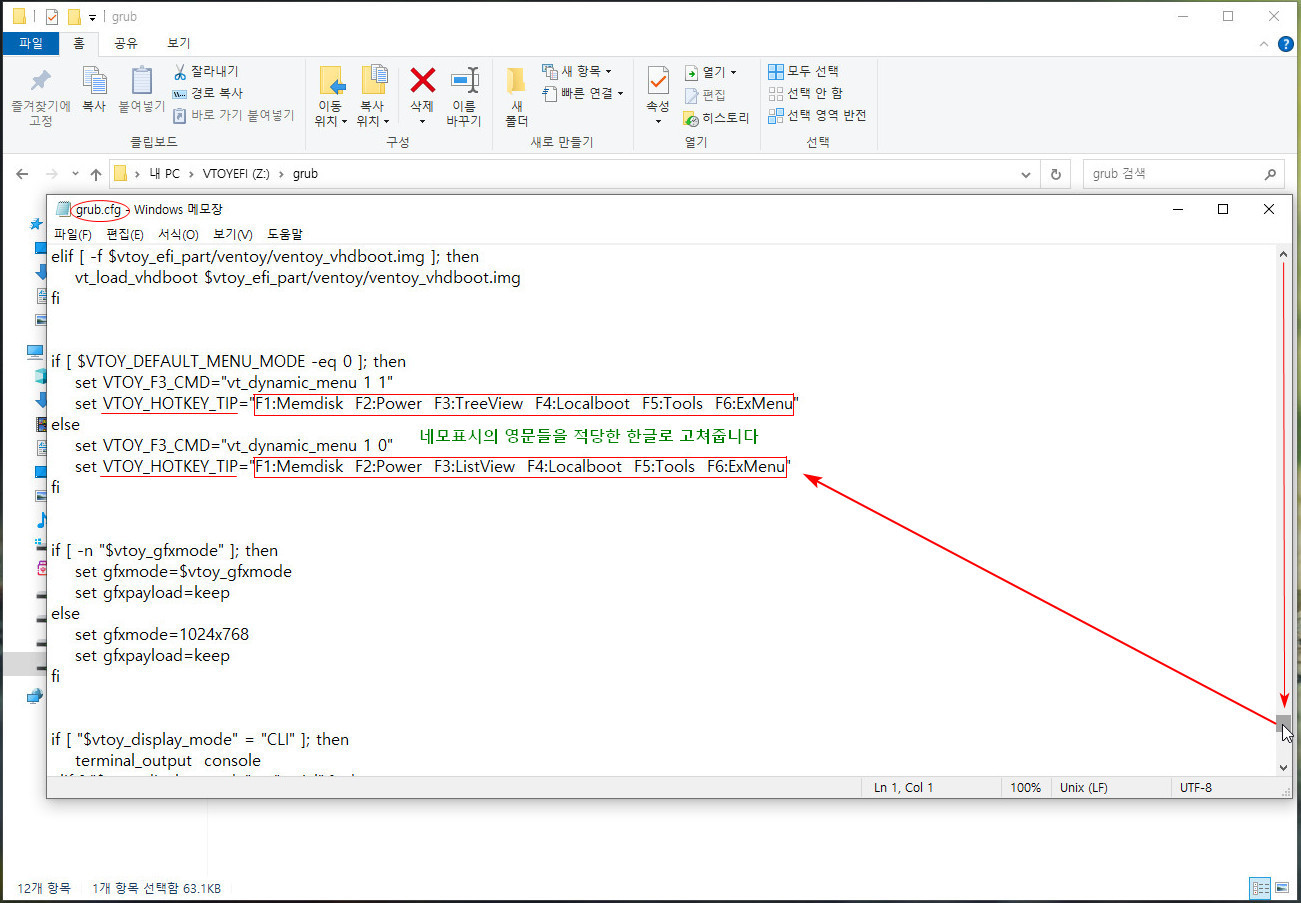Screen dimensions: 1301x903
Task: Click the '12개 항목' Explorer status text
Action: coord(43,888)
